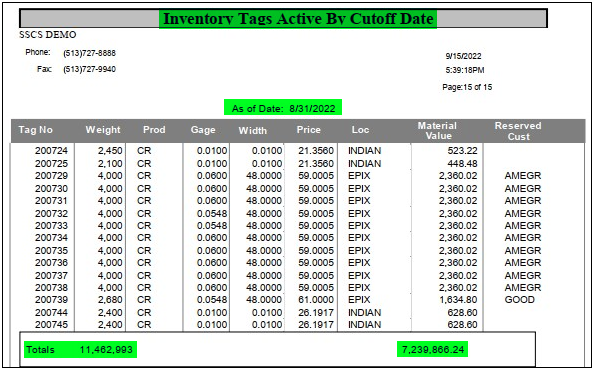This screenshot has width=594, height=368.
Task: Select tag number 200731
Action: [51, 201]
